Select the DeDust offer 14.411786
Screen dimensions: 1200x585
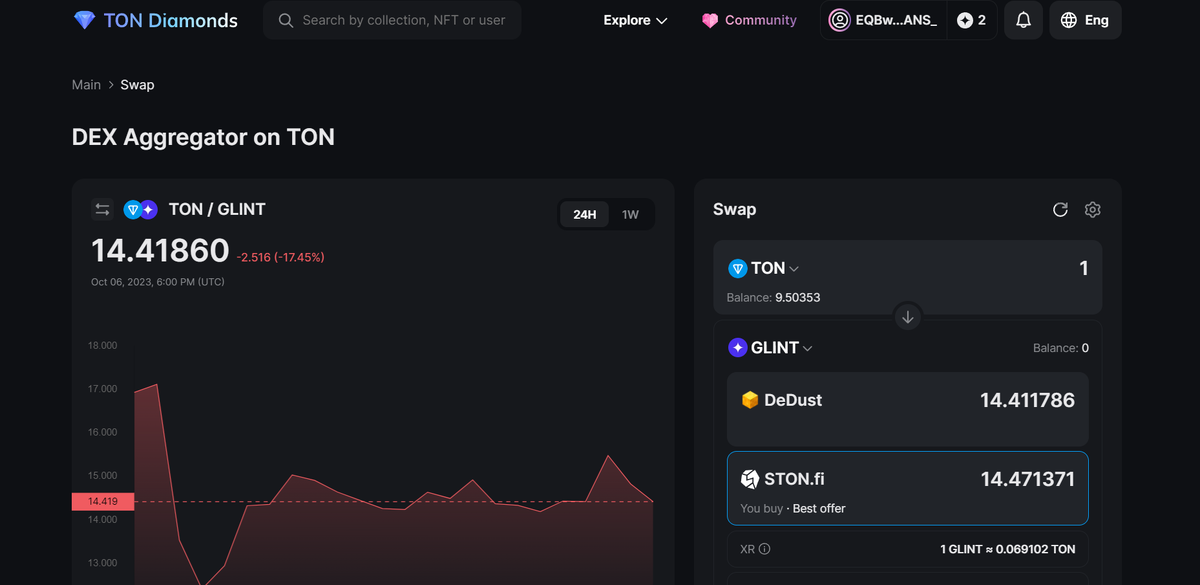908,409
